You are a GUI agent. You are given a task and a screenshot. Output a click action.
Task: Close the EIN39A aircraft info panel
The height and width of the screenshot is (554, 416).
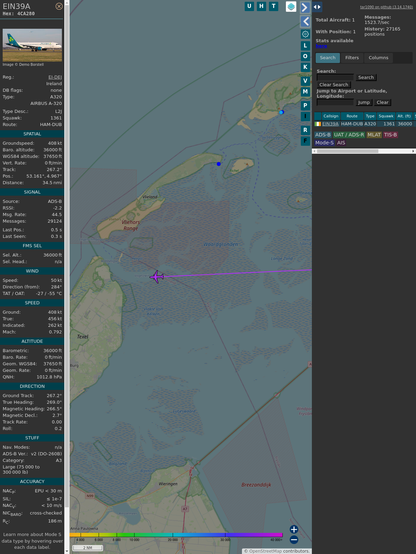click(x=59, y=6)
